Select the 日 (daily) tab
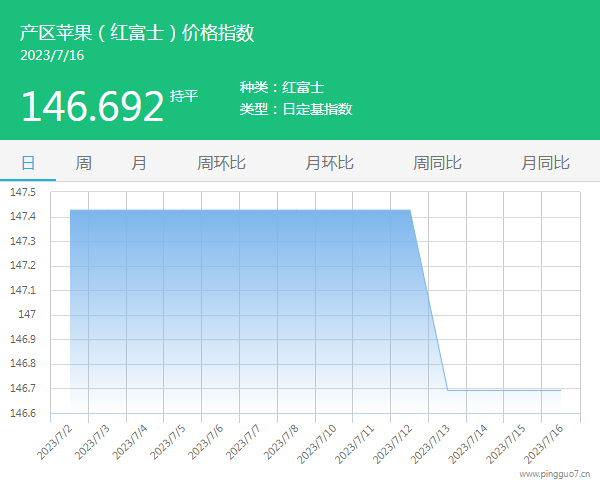 [28, 162]
